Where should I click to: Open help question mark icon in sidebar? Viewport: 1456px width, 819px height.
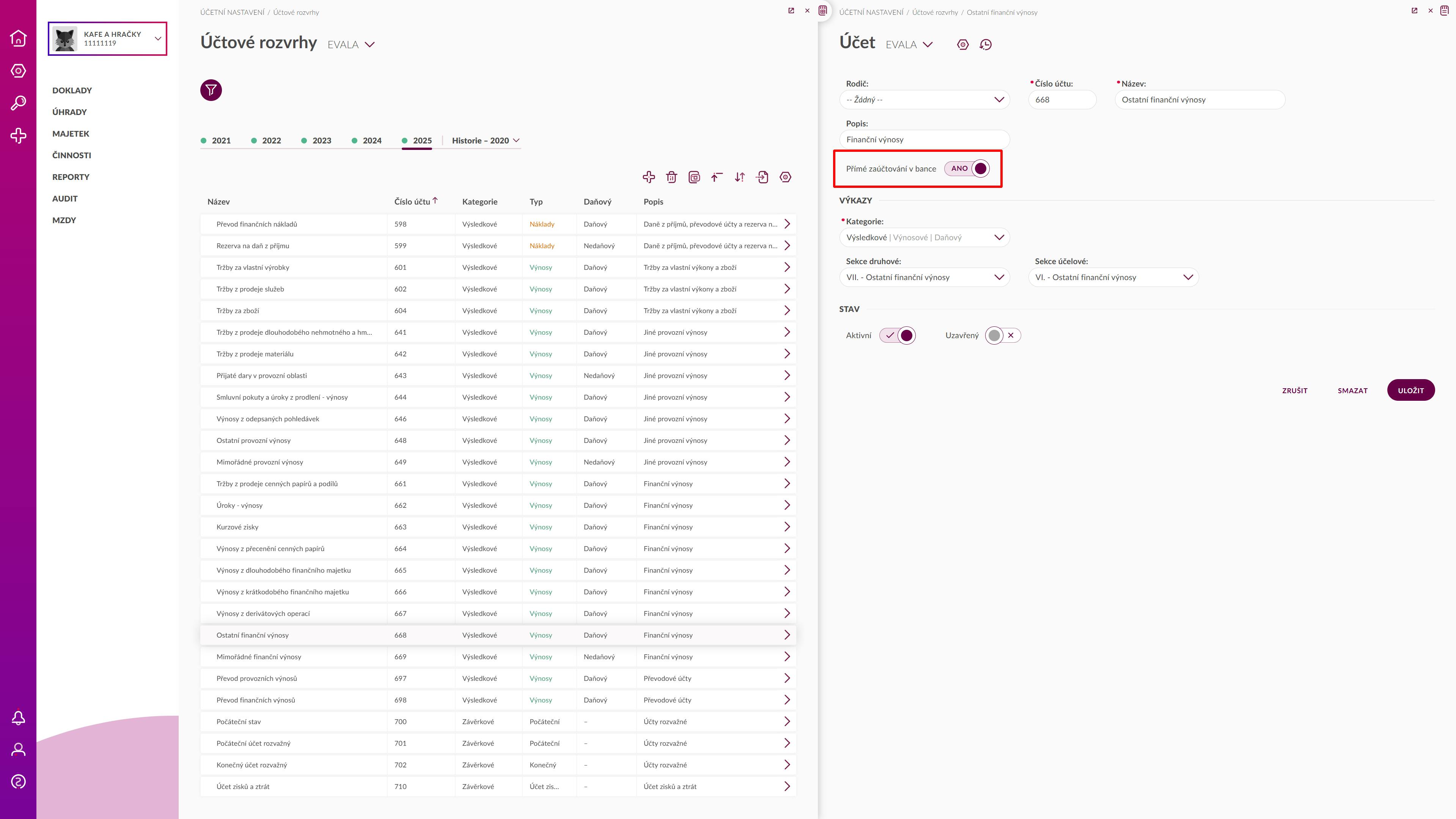pyautogui.click(x=18, y=782)
